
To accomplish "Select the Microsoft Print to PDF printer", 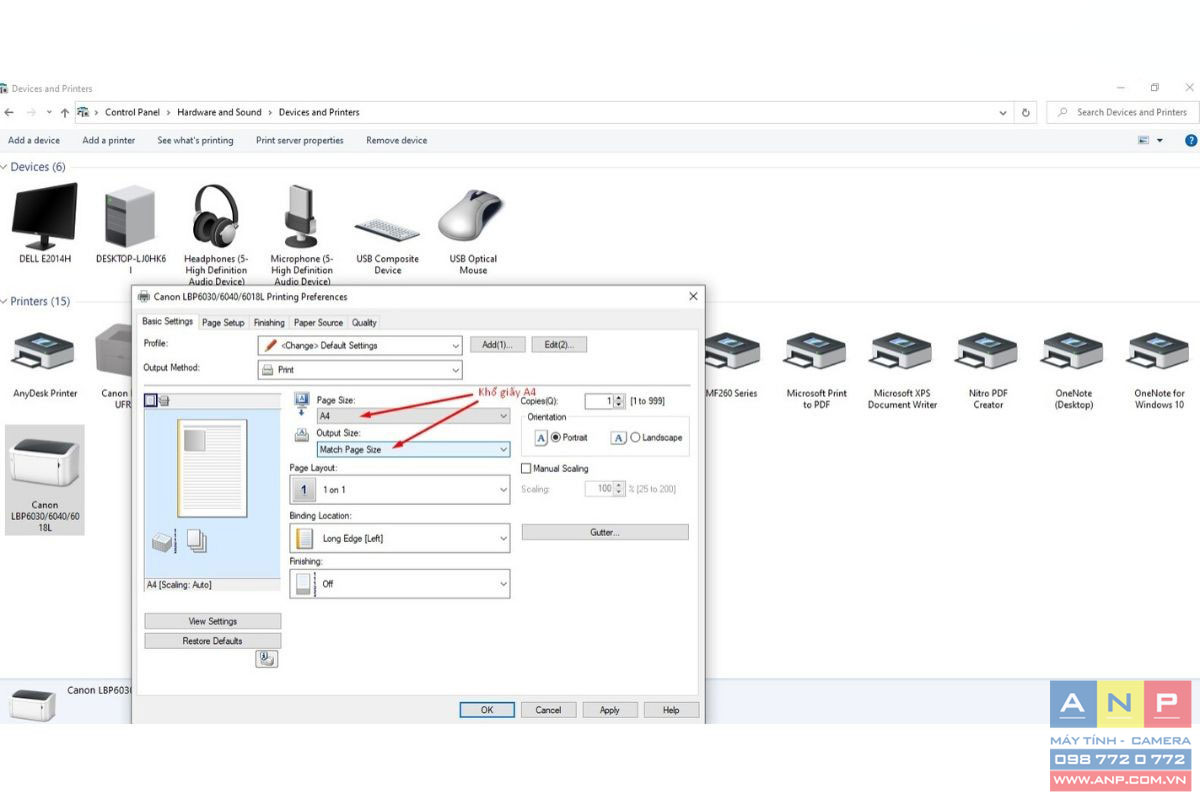I will [x=816, y=370].
